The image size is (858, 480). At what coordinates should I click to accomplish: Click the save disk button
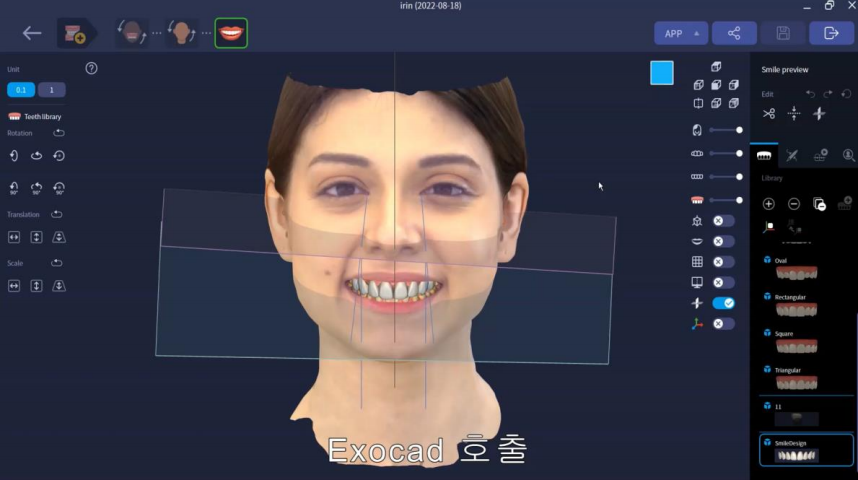783,33
